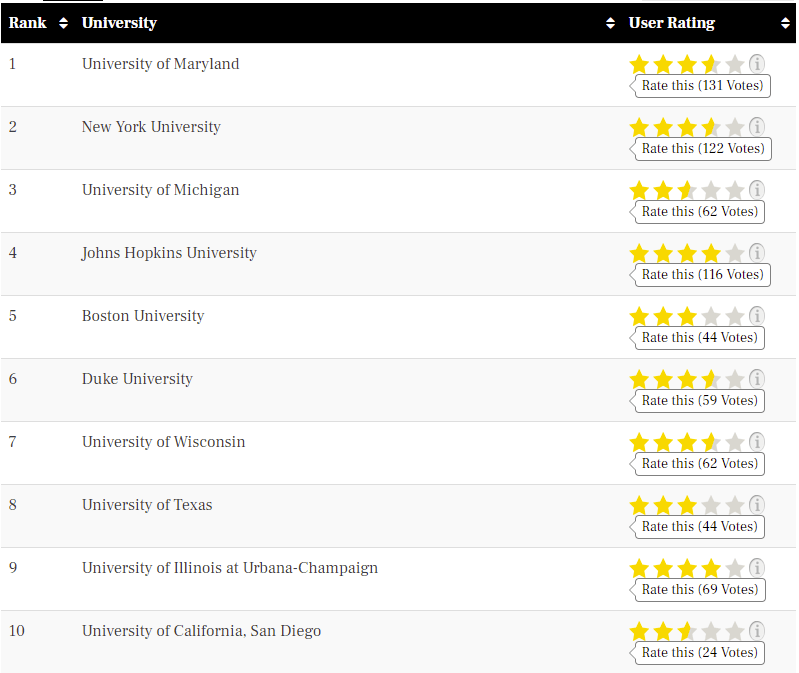Sort the table by the Rank column arrows
Image resolution: width=799 pixels, height=673 pixels.
coord(63,23)
